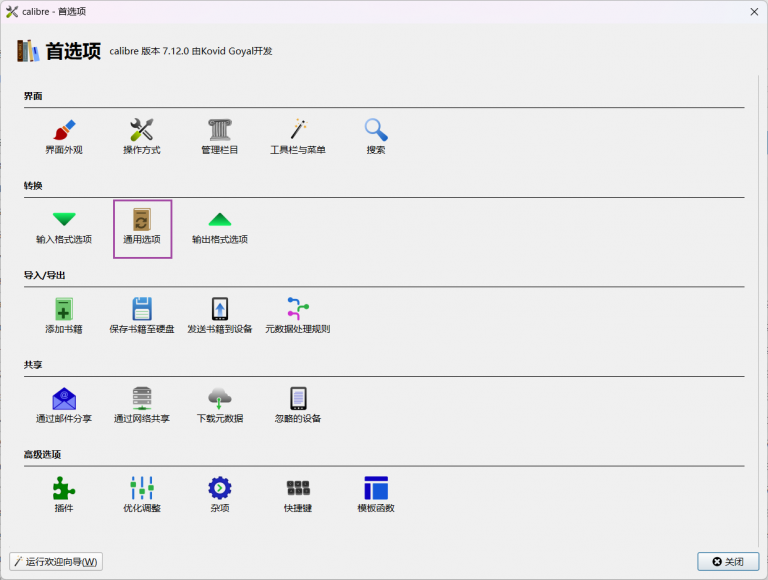Viewport: 768px width, 580px height.
Task: Open the 操作方式 behavior preferences
Action: coord(142,130)
